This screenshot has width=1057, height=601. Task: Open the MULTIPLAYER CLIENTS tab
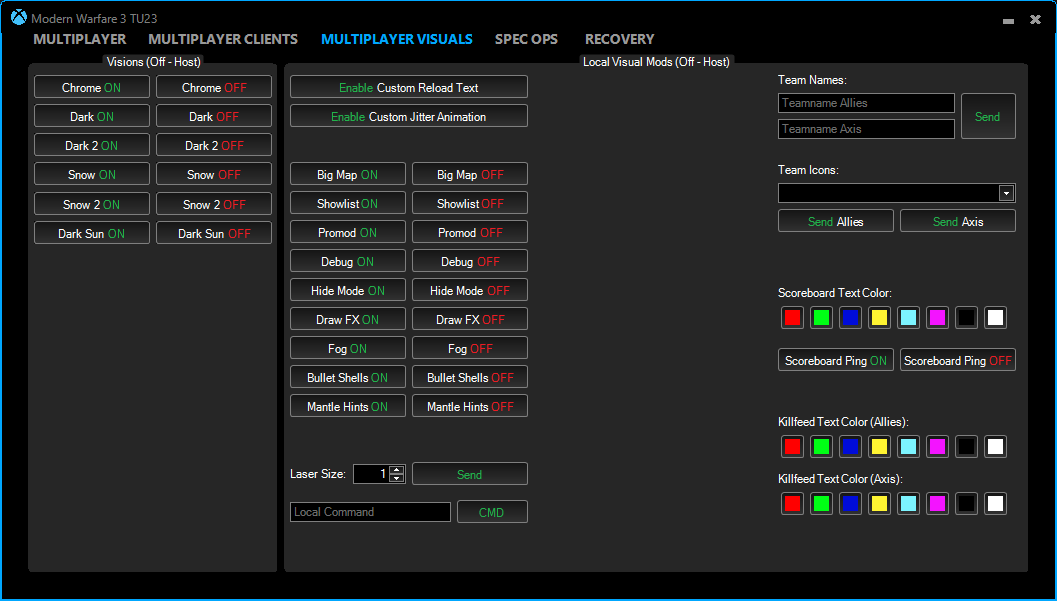coord(223,39)
